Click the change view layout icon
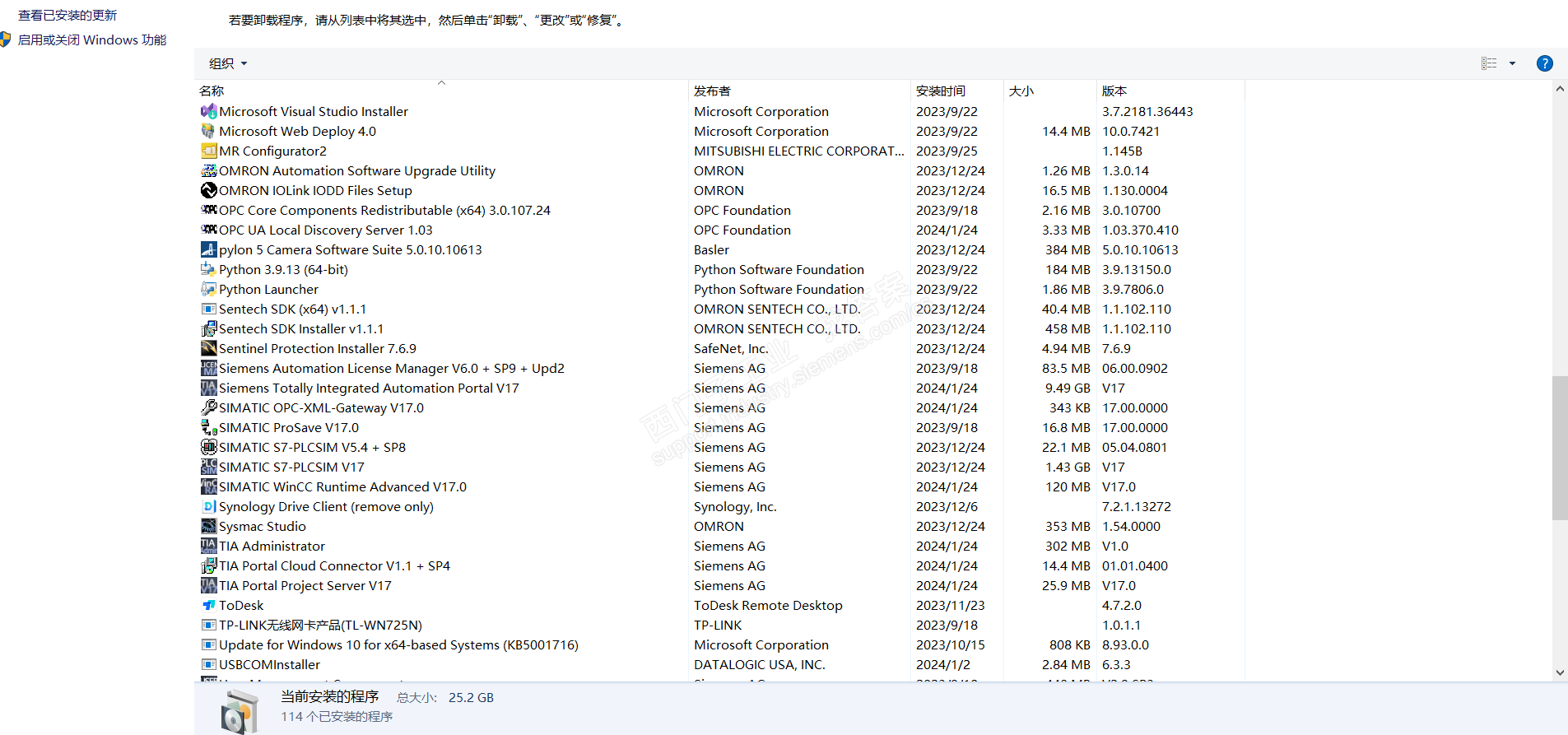The image size is (1568, 735). coord(1489,63)
